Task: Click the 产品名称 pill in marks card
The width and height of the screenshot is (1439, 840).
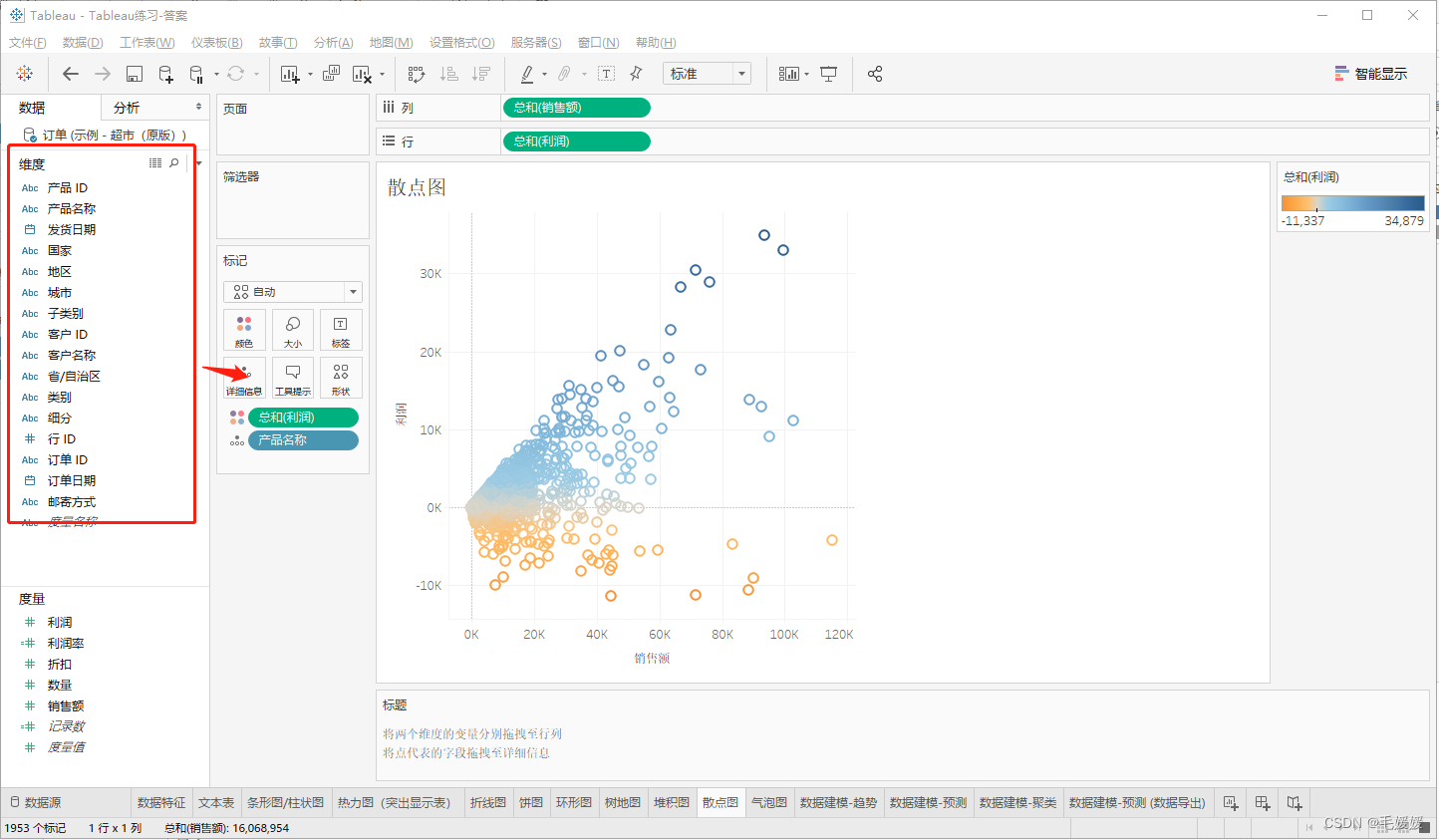Action: click(303, 440)
